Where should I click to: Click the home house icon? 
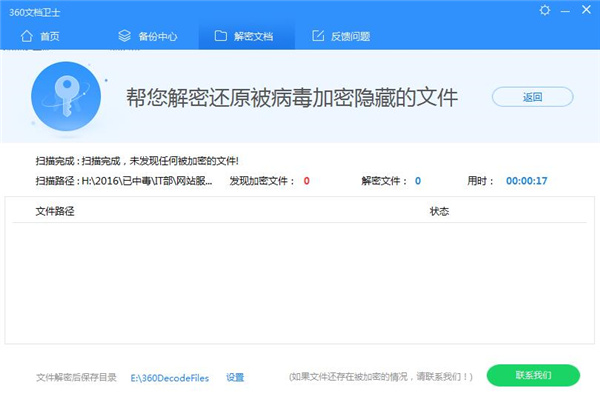[x=26, y=36]
